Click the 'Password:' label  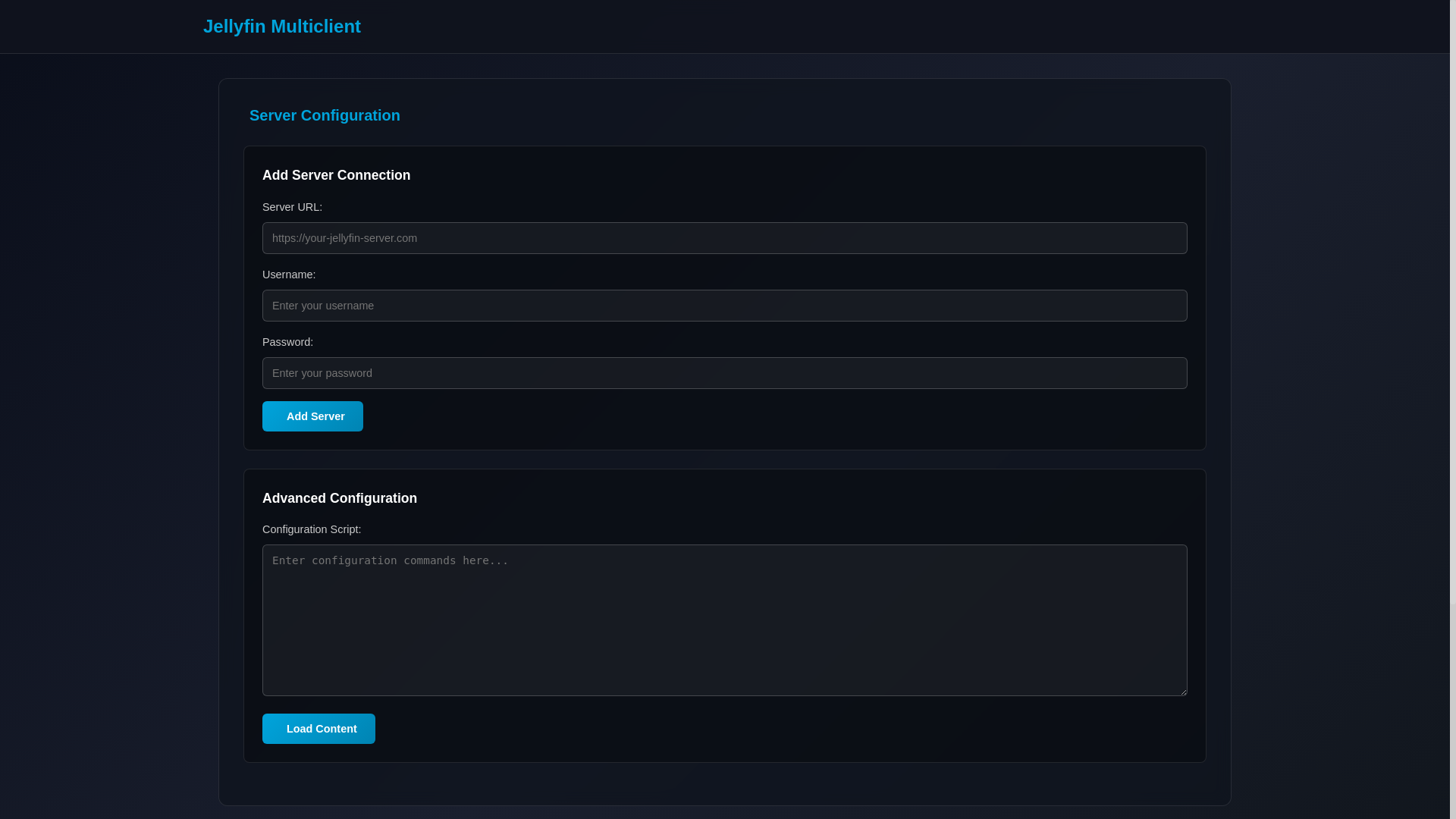(x=287, y=342)
